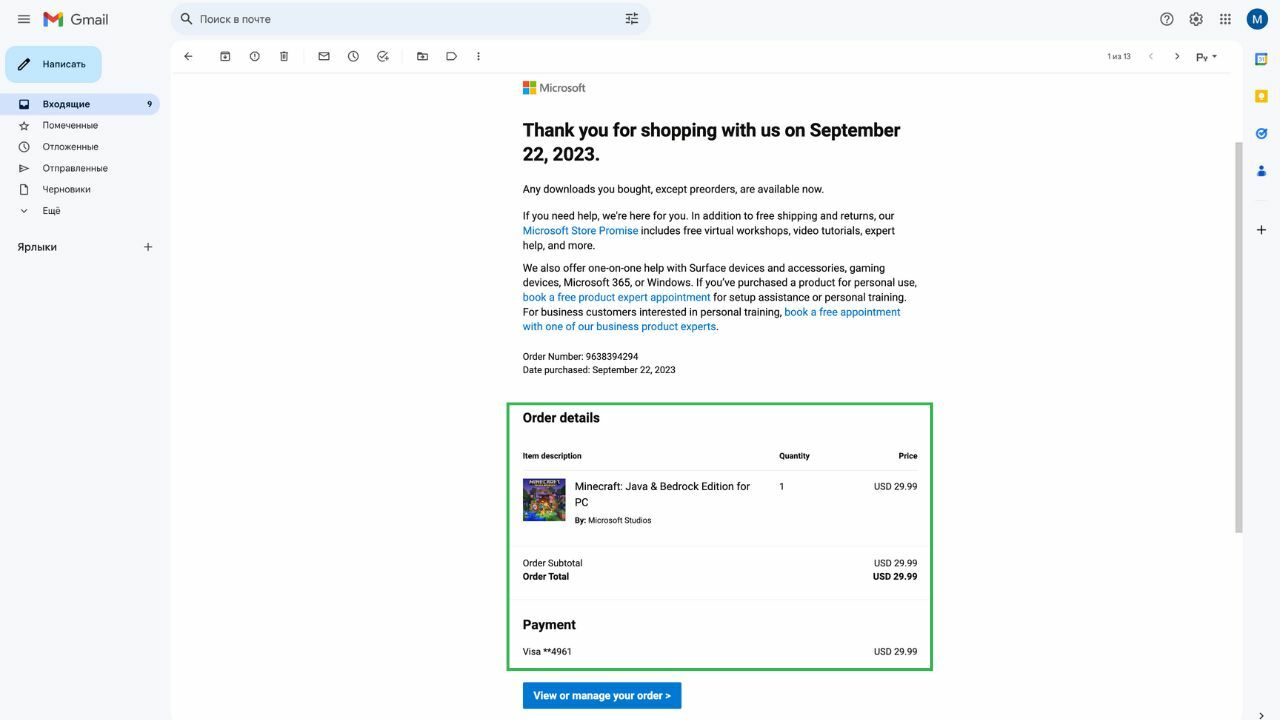
Task: Add to Tasks using the checkmark icon
Action: [x=382, y=57]
